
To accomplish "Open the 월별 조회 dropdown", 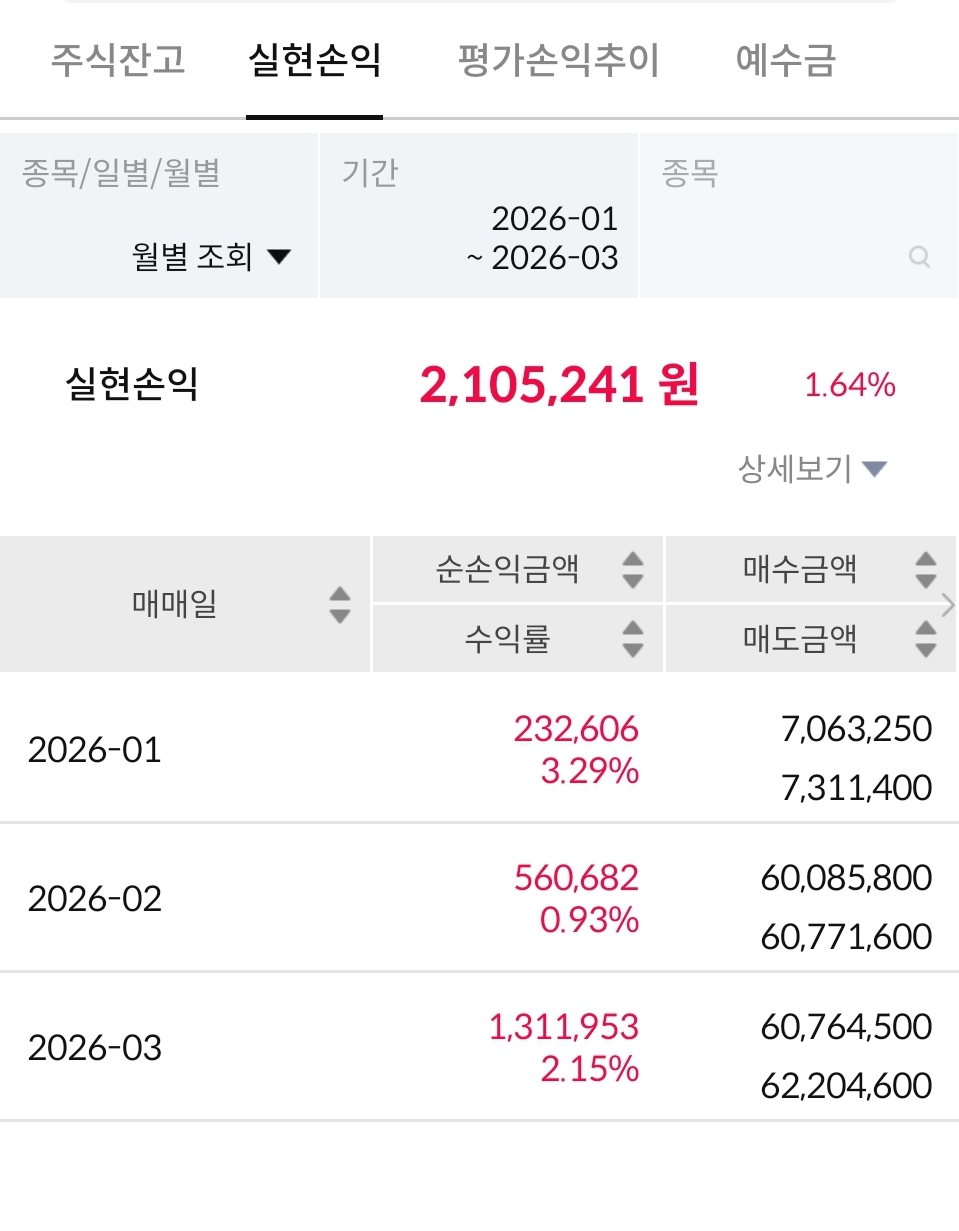I will coord(210,257).
